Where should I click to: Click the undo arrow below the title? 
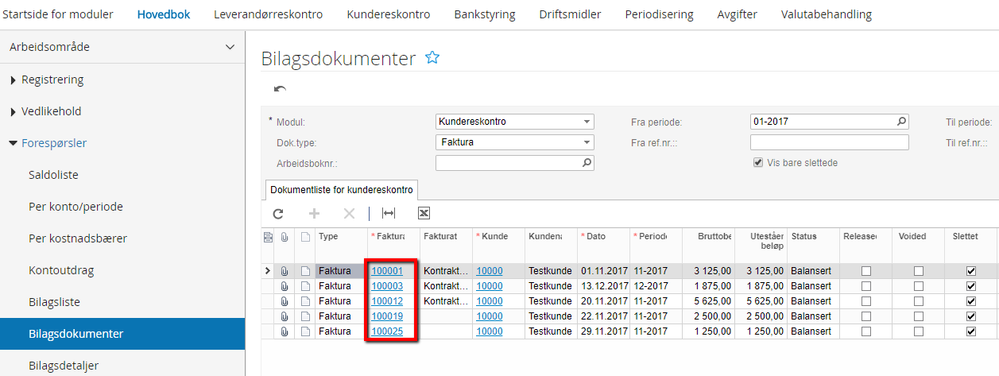click(x=280, y=89)
